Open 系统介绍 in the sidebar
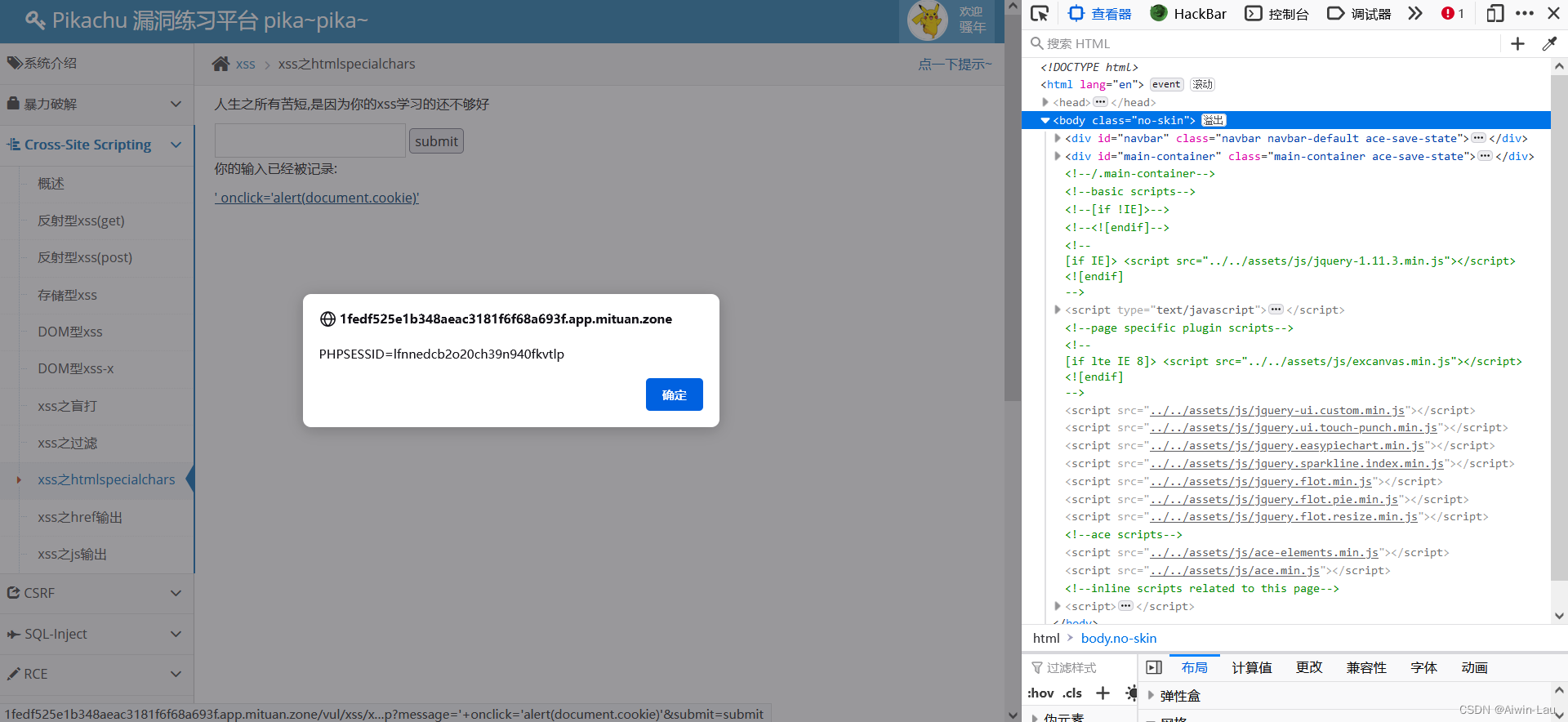This screenshot has height=722, width=1568. click(x=96, y=63)
